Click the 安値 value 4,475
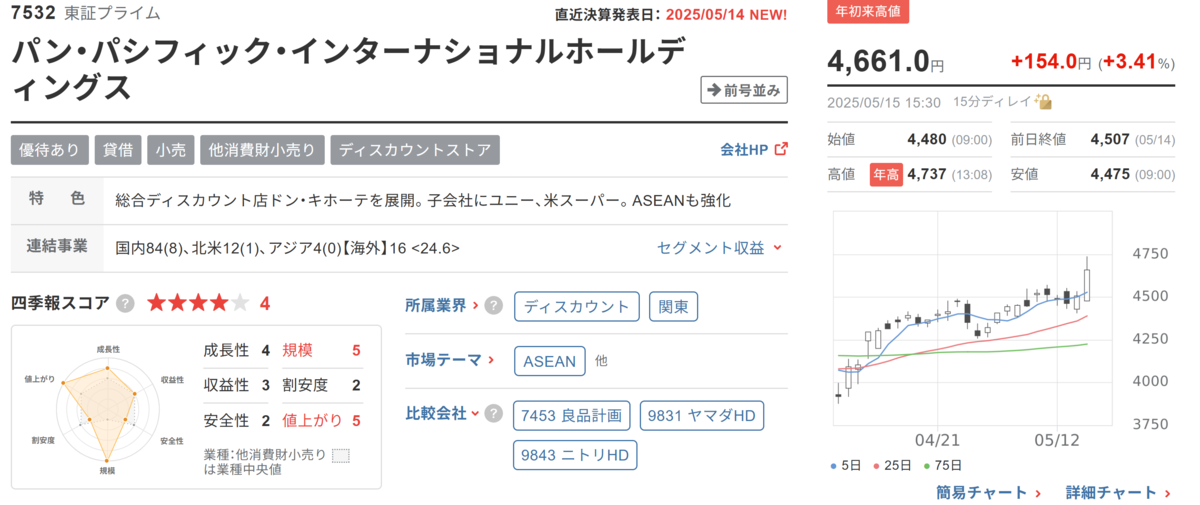The height and width of the screenshot is (505, 1200). 1109,174
